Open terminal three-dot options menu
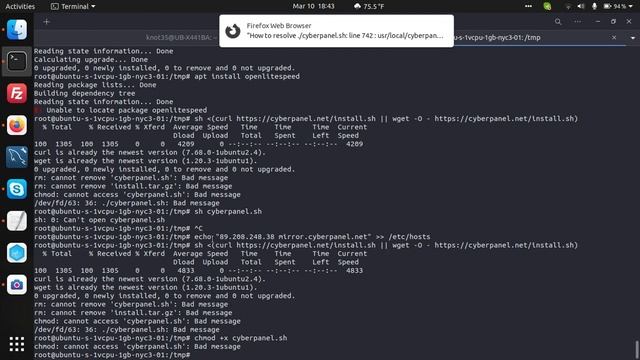 click(x=578, y=22)
